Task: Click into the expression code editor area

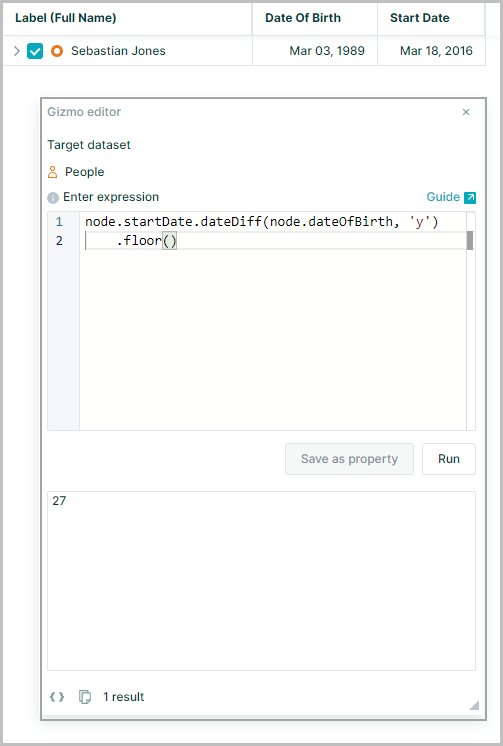Action: point(273,321)
